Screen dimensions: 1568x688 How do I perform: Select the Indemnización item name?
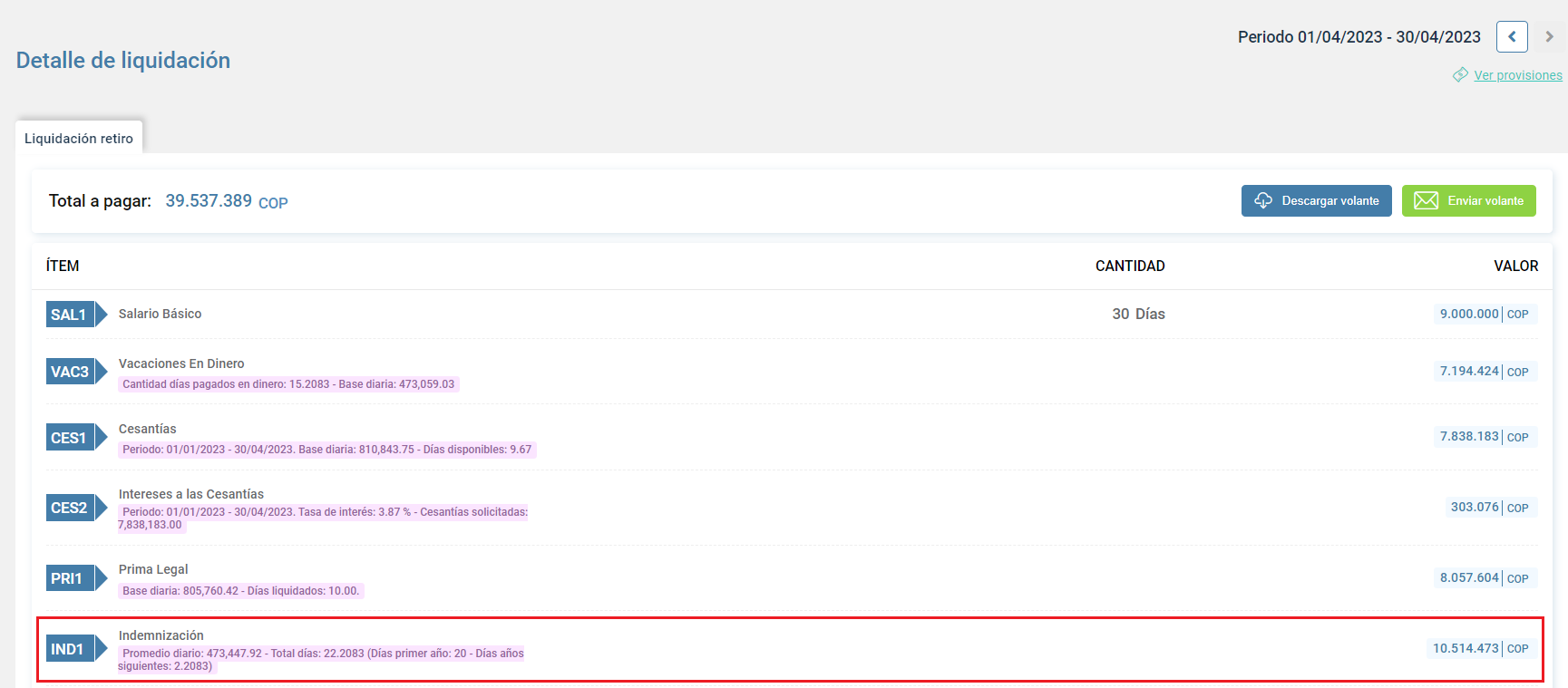tap(161, 635)
